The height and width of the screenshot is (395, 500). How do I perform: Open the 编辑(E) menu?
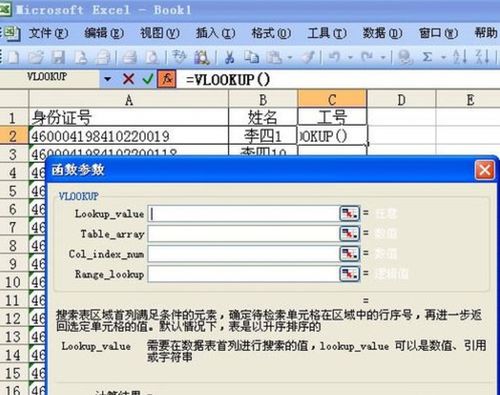tap(104, 33)
